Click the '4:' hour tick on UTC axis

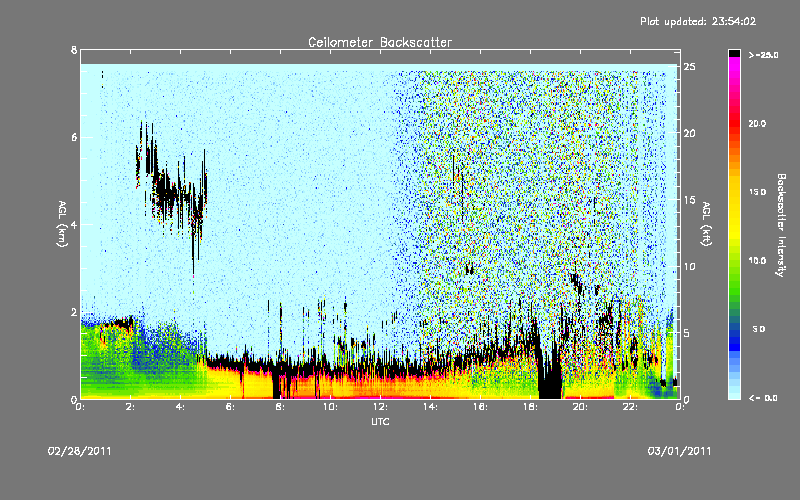pos(180,407)
